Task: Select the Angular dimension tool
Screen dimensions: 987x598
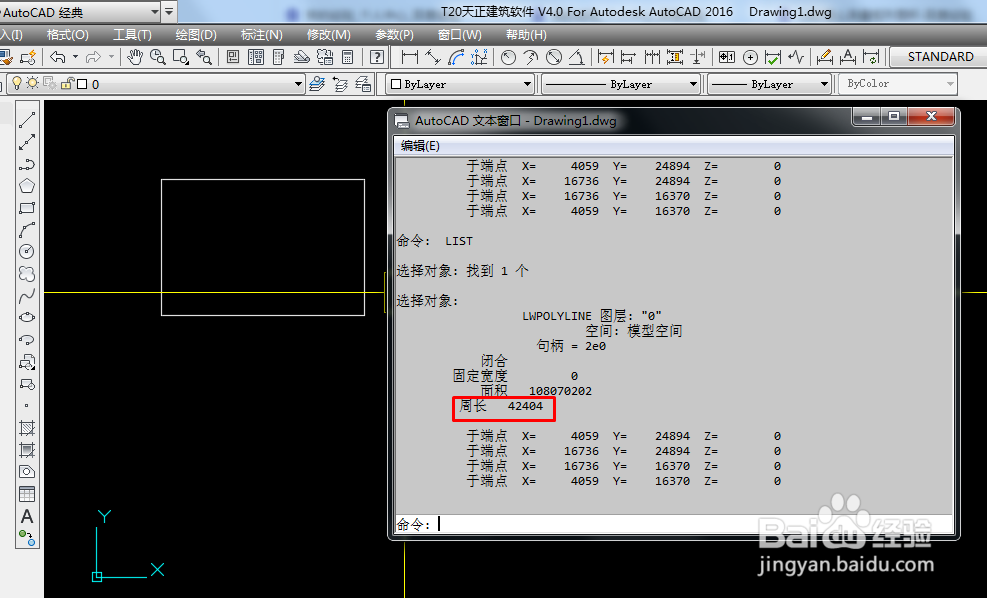Action: tap(577, 57)
